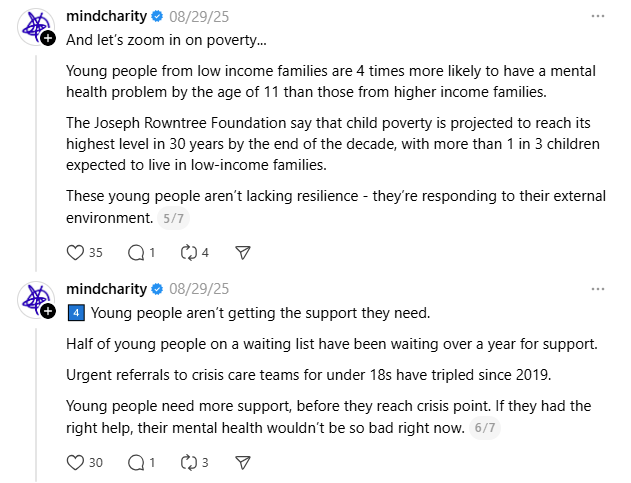Repost the poverty thread post
The image size is (631, 483).
pos(190,253)
